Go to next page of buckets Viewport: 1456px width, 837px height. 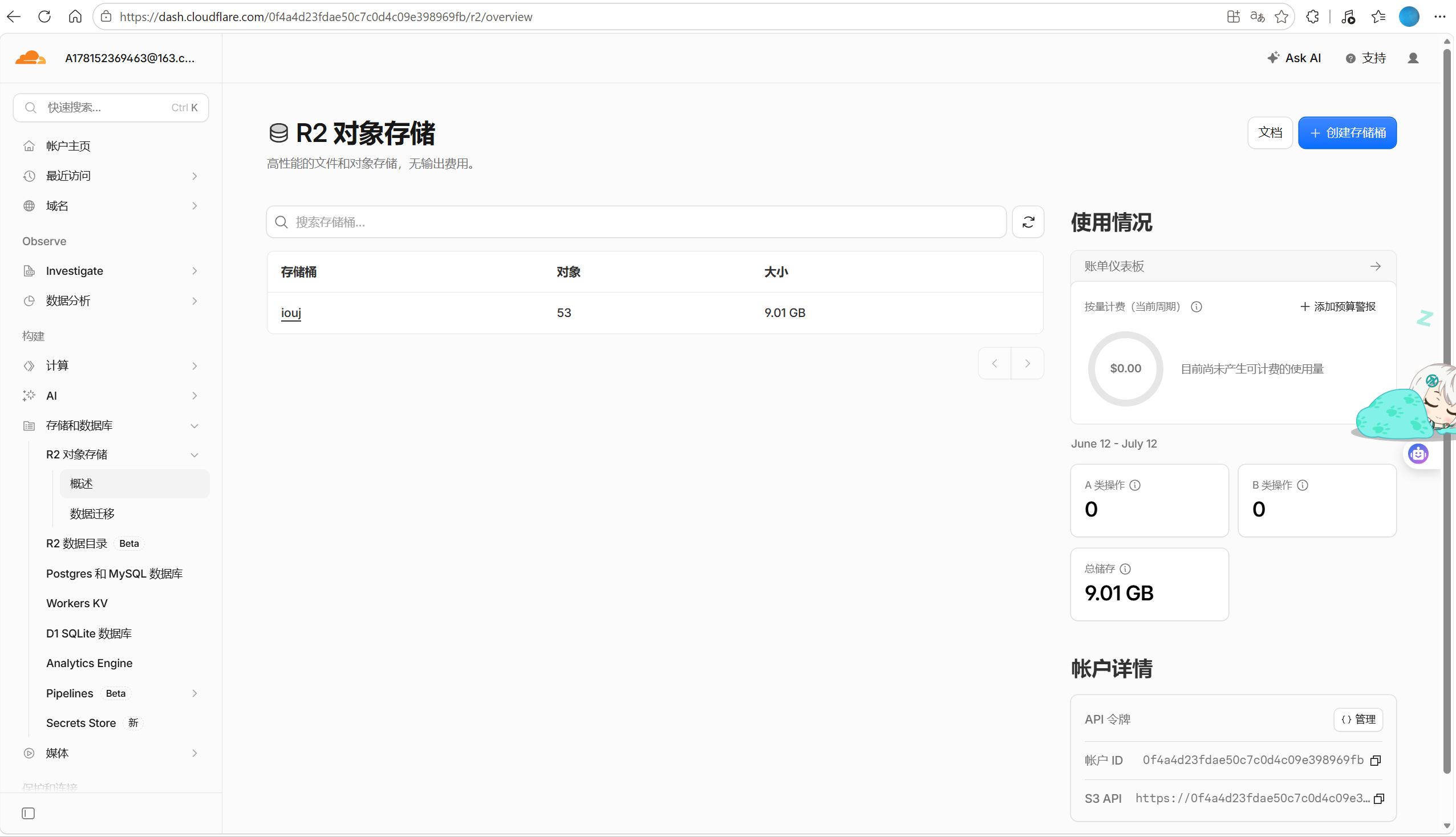click(x=1027, y=363)
